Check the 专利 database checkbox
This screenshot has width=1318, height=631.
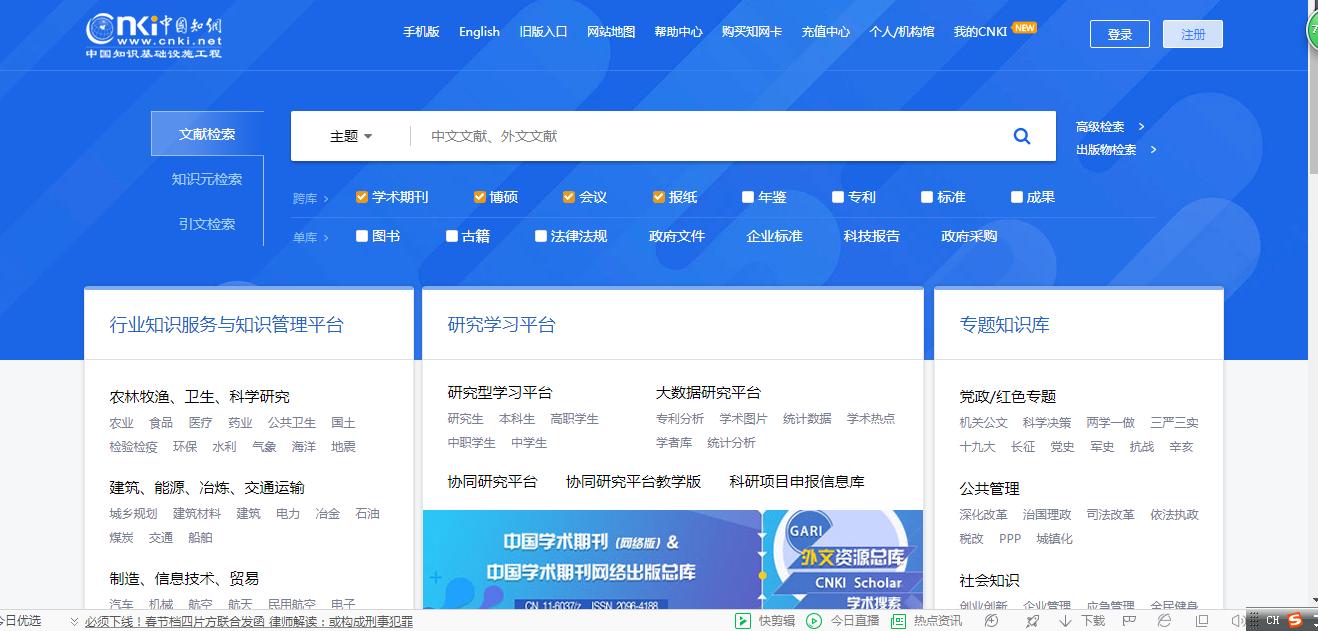pos(837,197)
